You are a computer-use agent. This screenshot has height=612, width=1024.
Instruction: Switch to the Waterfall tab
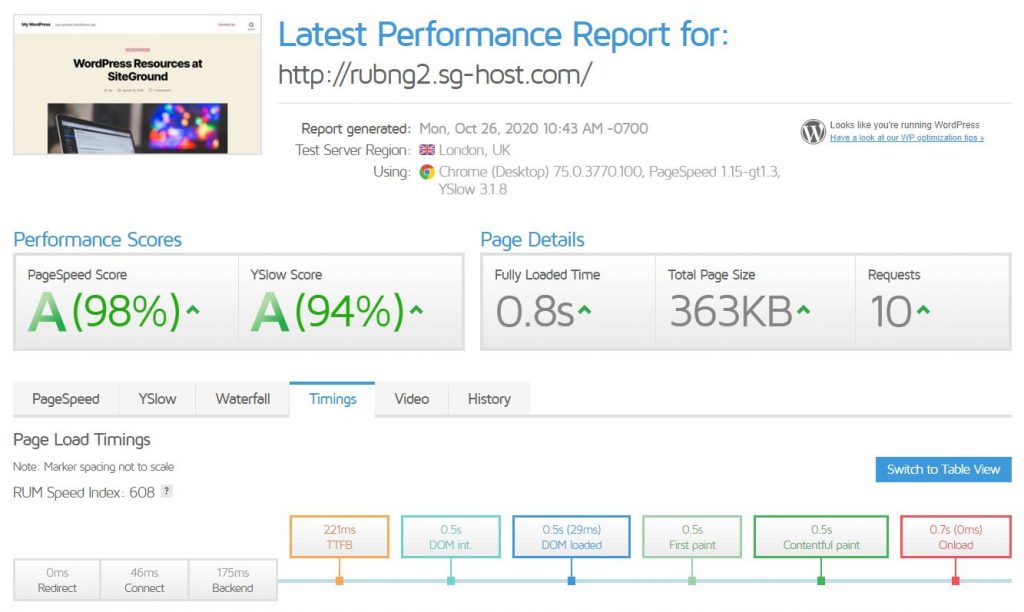pyautogui.click(x=243, y=399)
